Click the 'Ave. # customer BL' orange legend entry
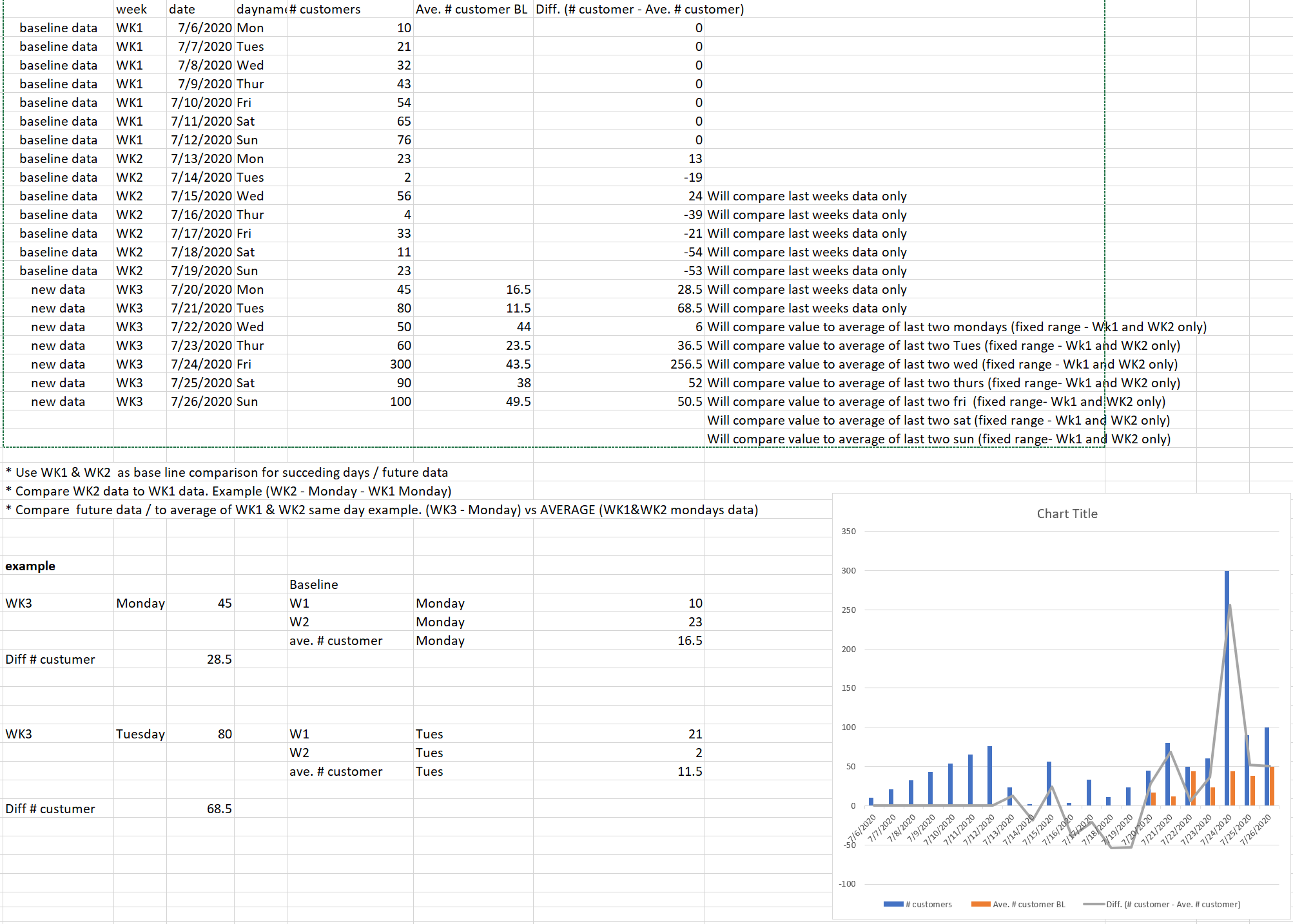Viewport: 1293px width, 924px height. 1018,904
